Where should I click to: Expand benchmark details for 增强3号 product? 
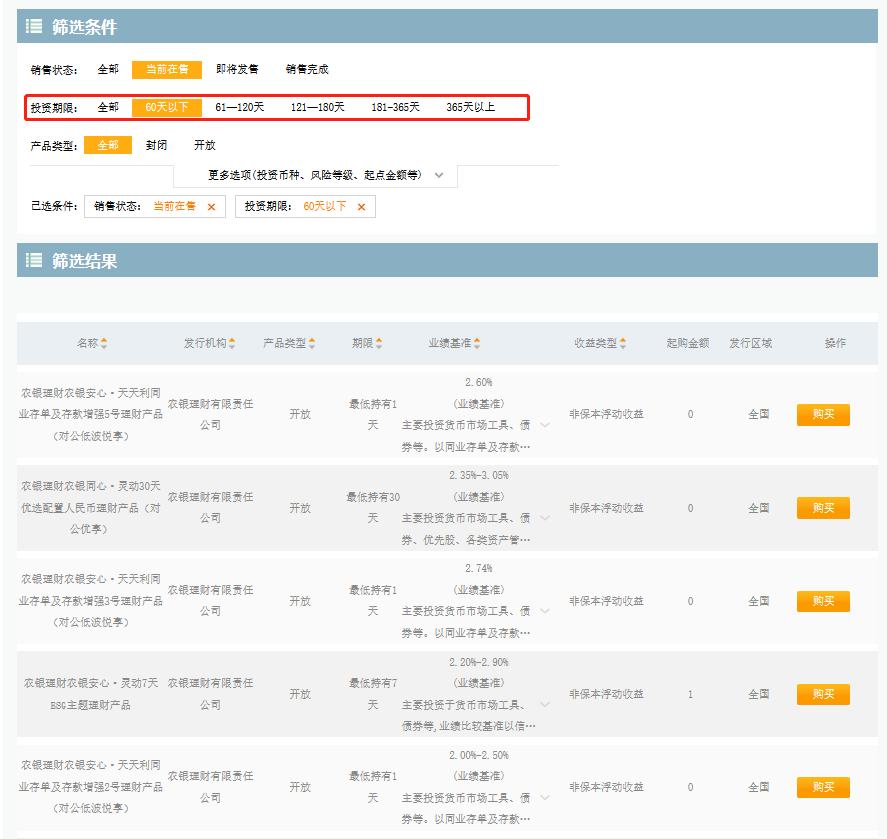[545, 612]
